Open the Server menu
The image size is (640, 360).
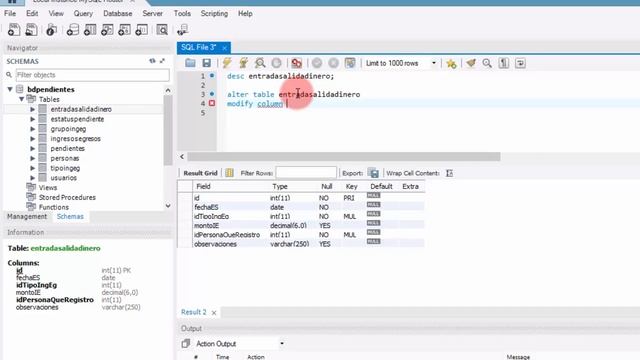tap(152, 13)
